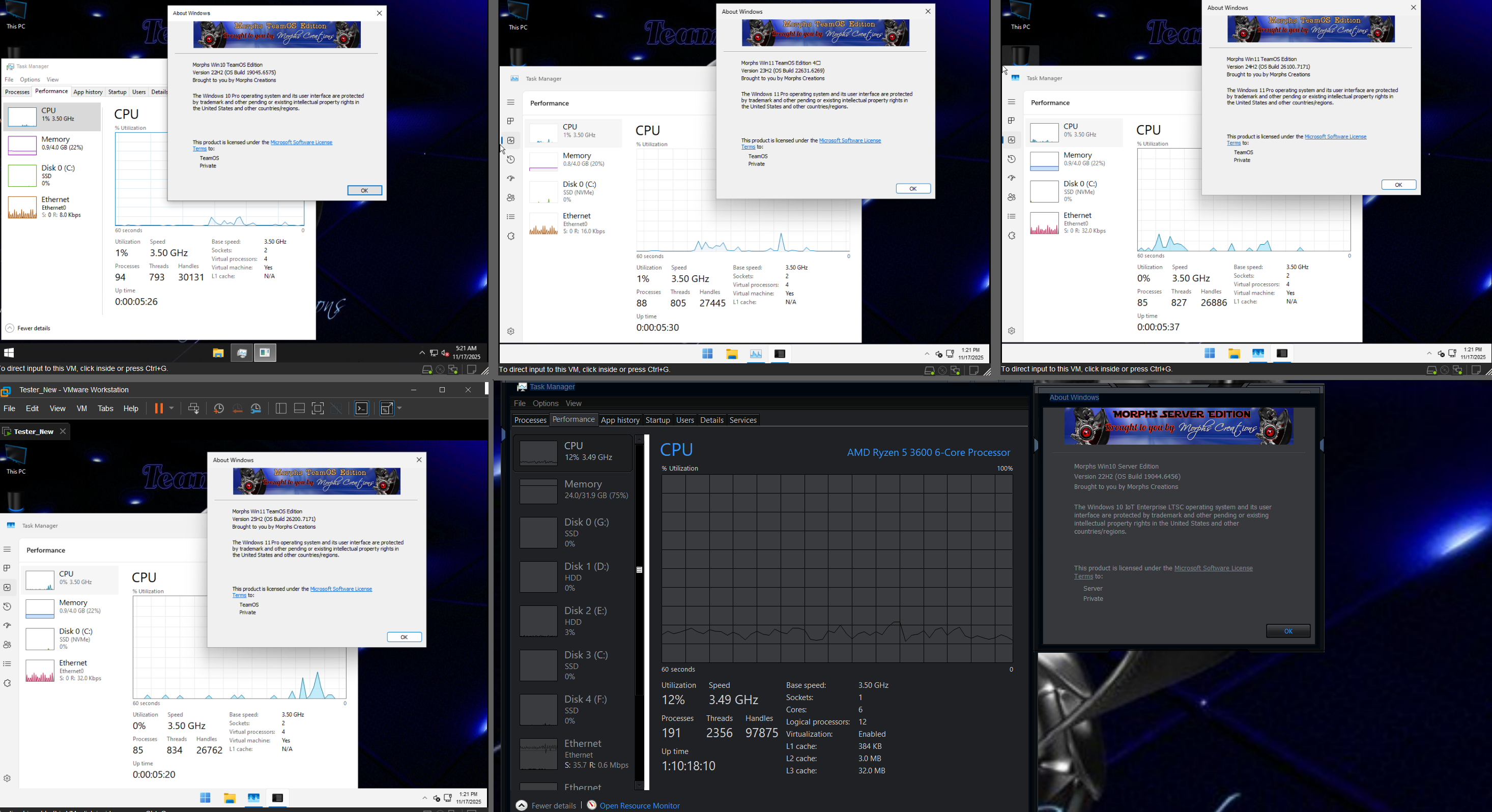This screenshot has width=1492, height=812.
Task: Take a snapshot of this VM
Action: click(219, 409)
